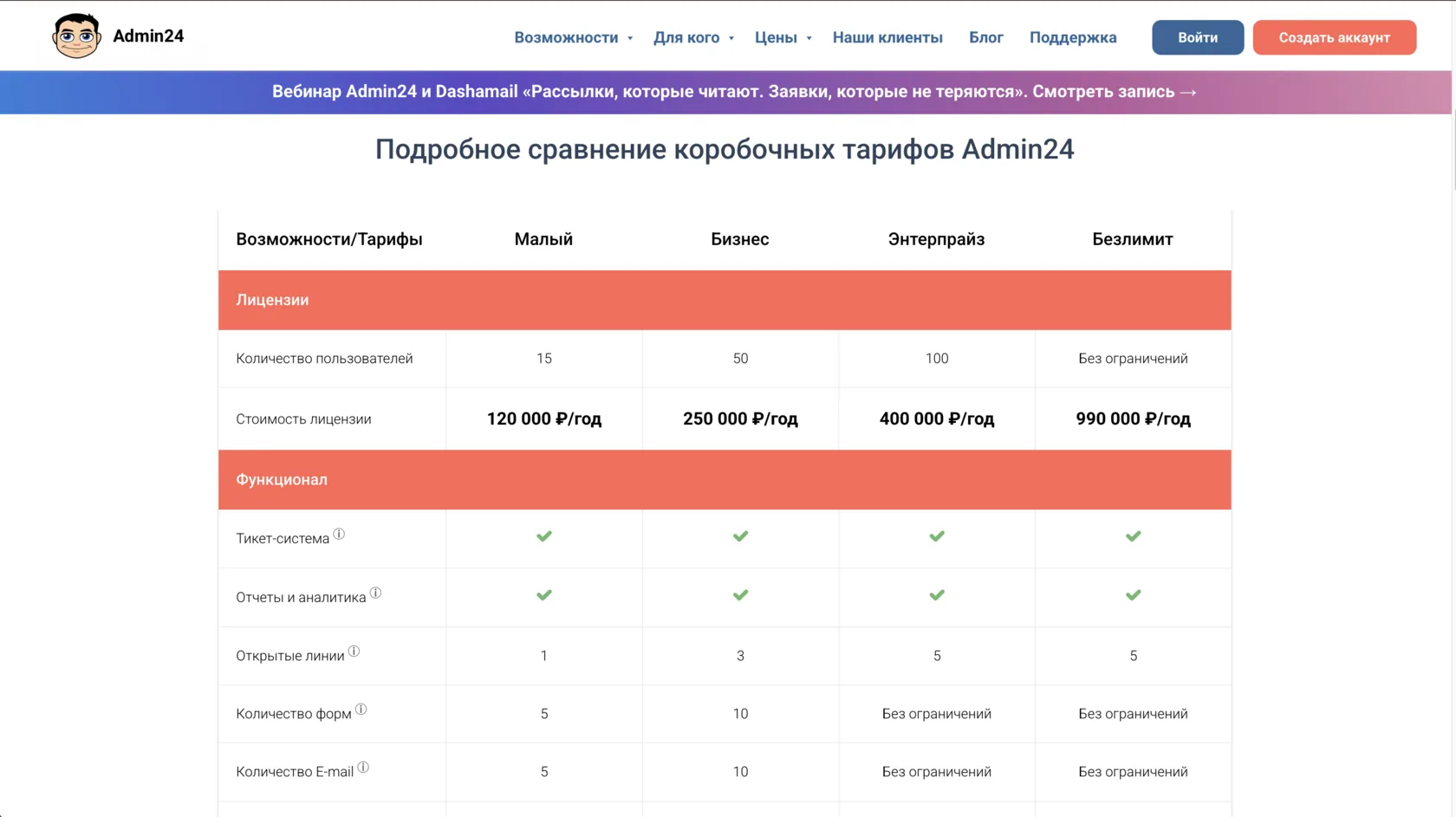Click the Стоимость лицензии row label
Viewport: 1456px width, 817px height.
[x=303, y=419]
